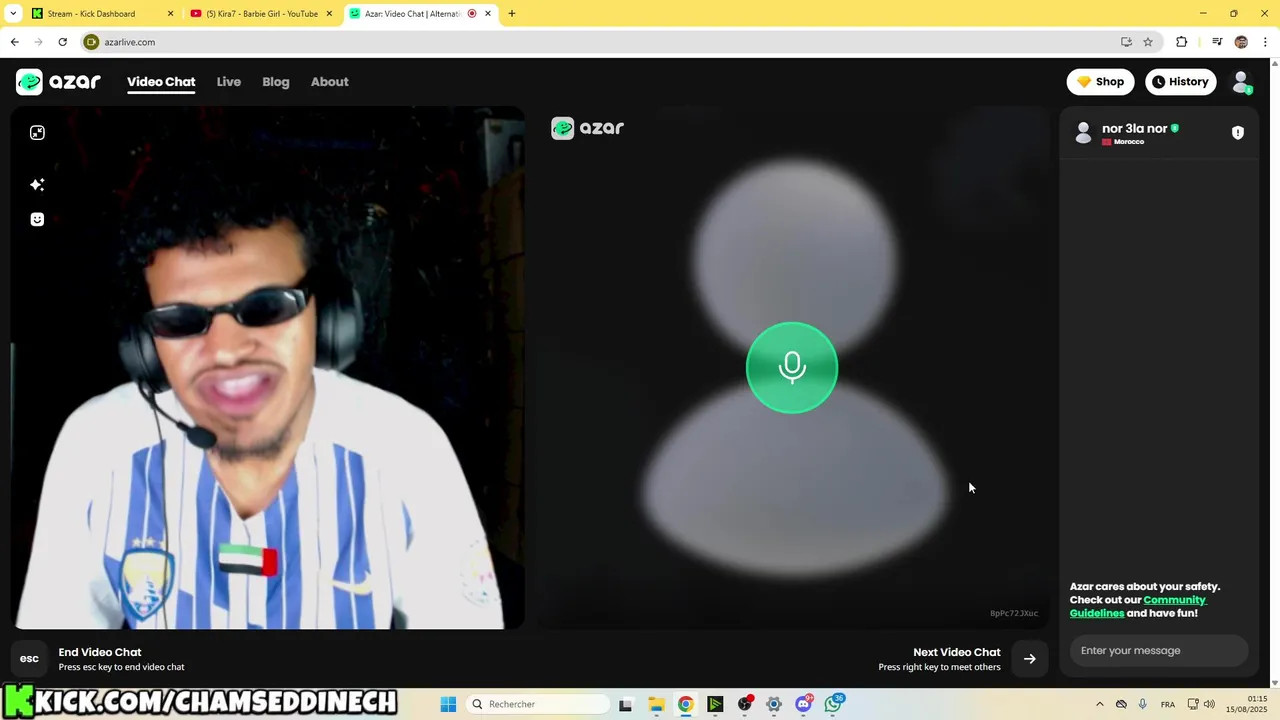This screenshot has width=1280, height=720.
Task: Focus the Enter your message field
Action: (x=1159, y=651)
